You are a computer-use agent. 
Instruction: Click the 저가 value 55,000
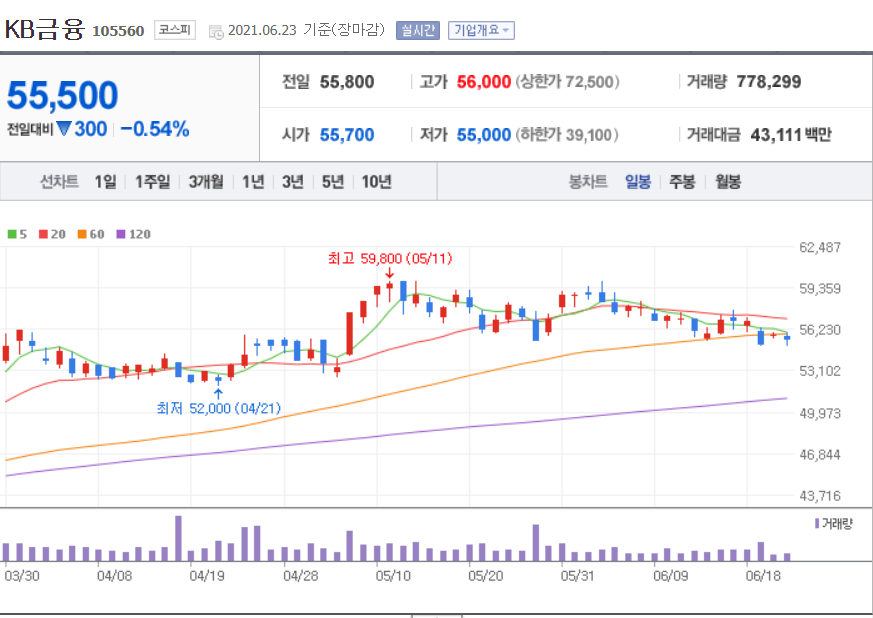484,135
